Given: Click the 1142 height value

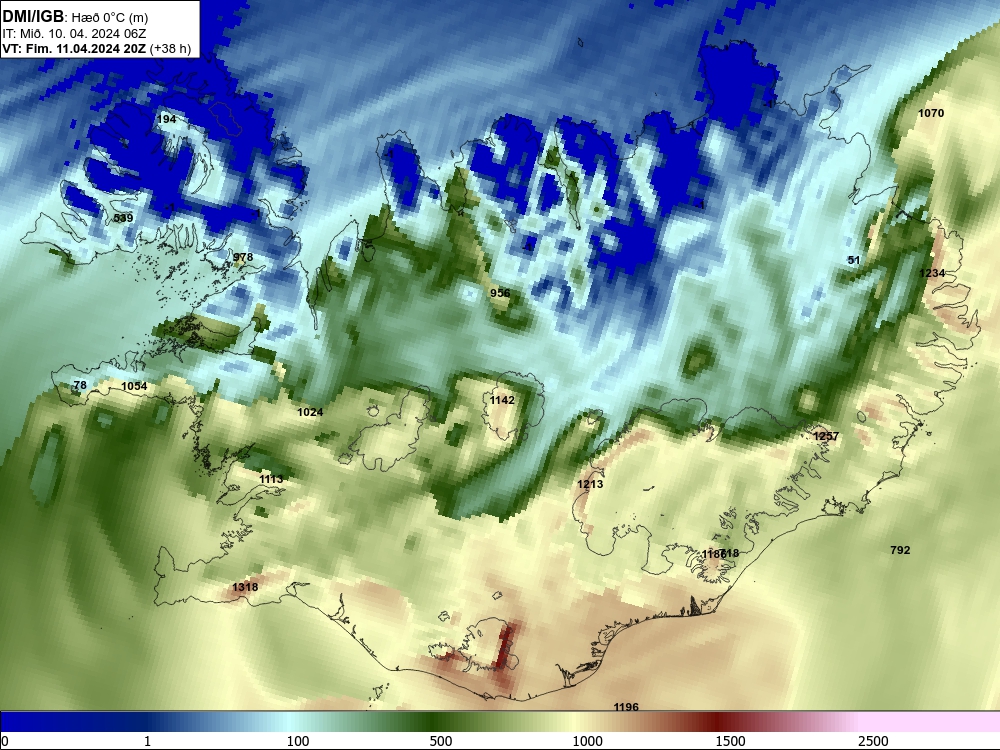Looking at the screenshot, I should pyautogui.click(x=502, y=401).
